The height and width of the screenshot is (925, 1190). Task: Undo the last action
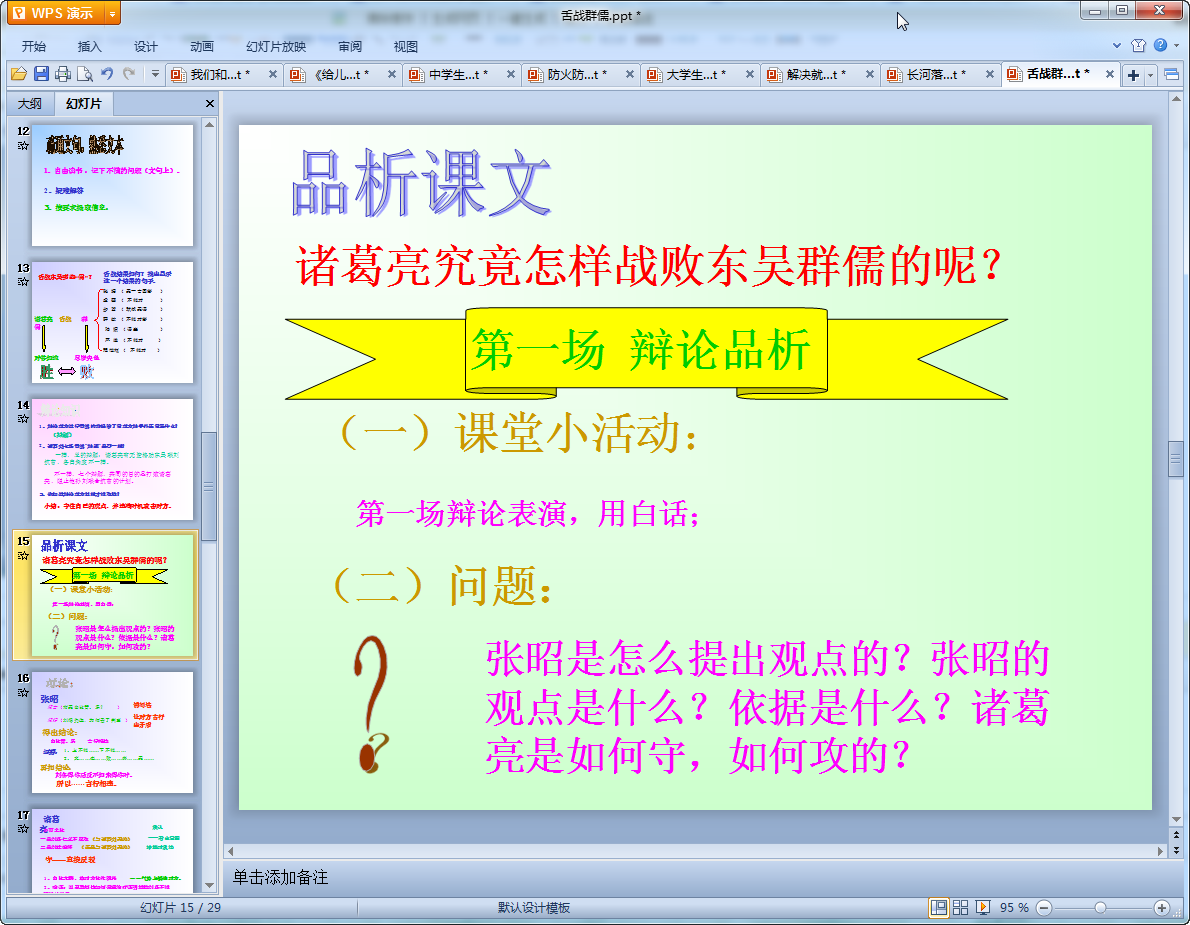[106, 74]
